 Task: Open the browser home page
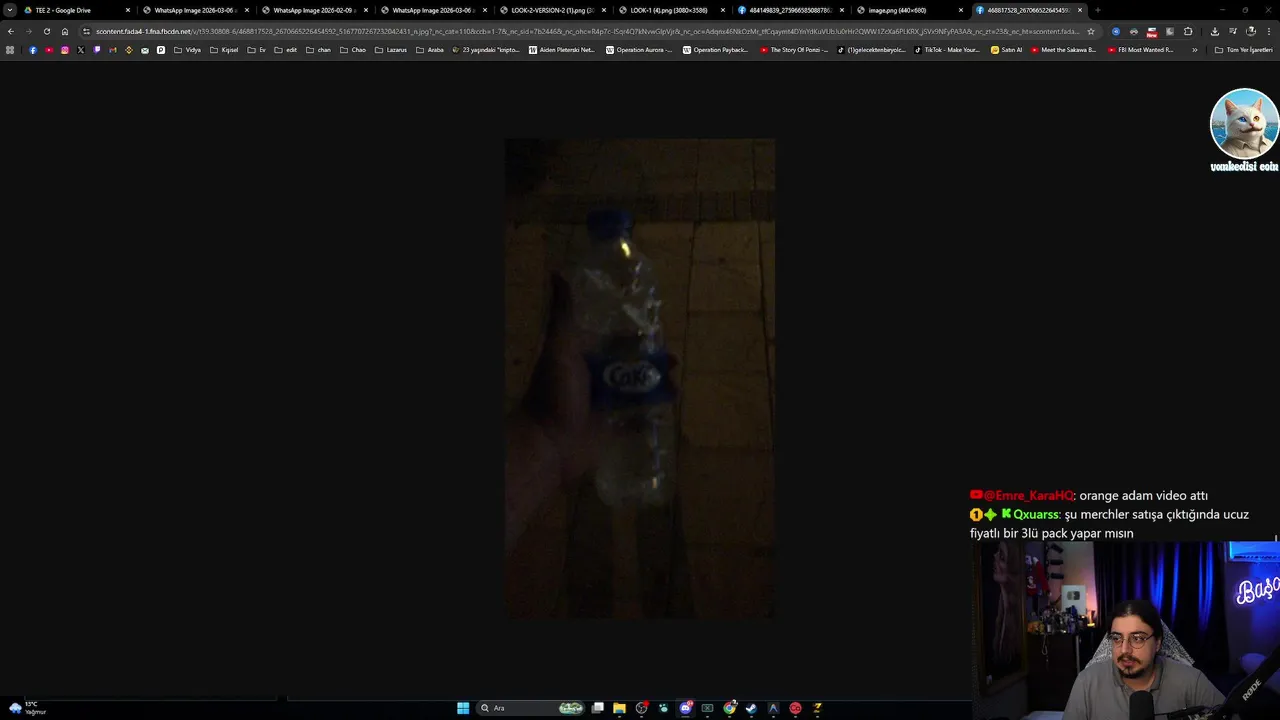pos(65,31)
